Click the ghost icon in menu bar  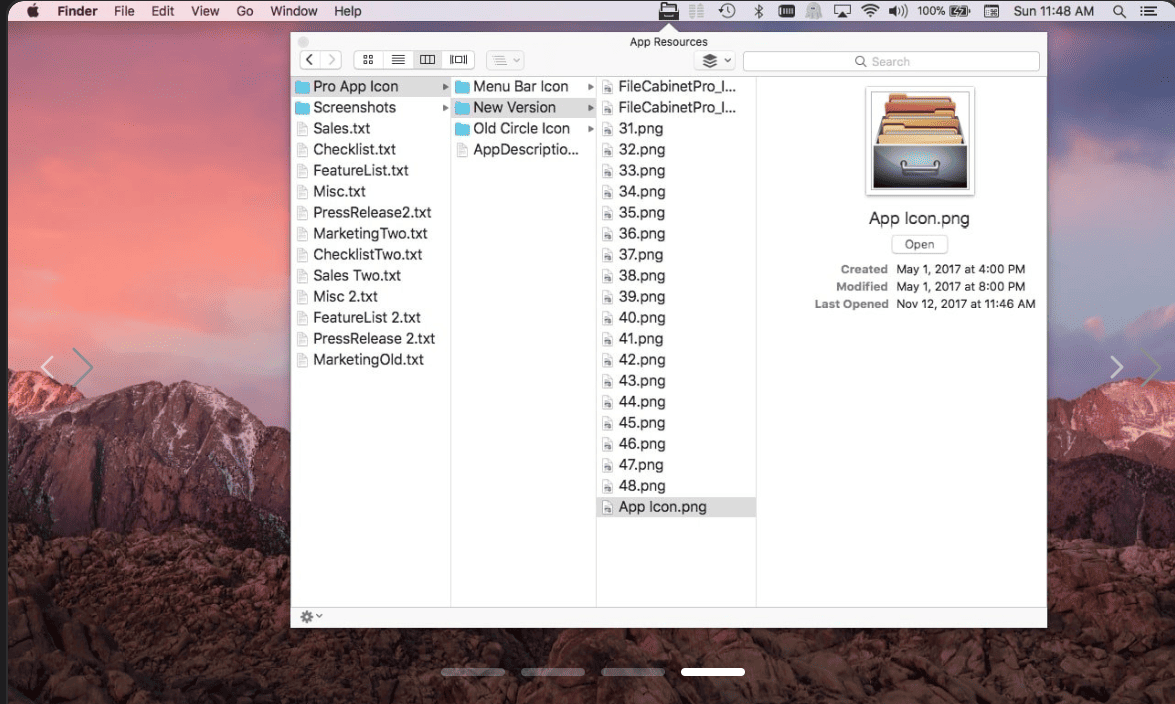click(813, 11)
